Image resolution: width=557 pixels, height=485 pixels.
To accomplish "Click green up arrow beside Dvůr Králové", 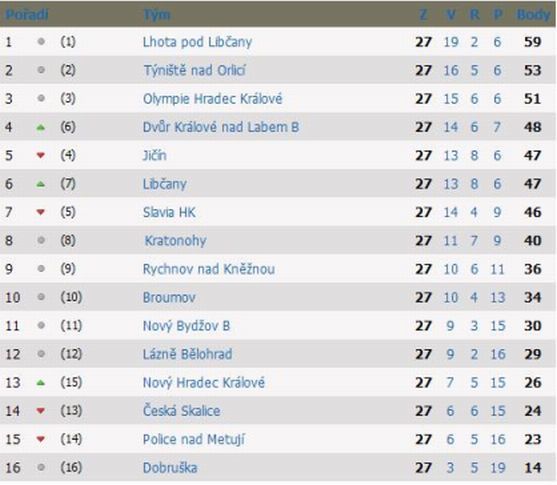I will point(41,127).
